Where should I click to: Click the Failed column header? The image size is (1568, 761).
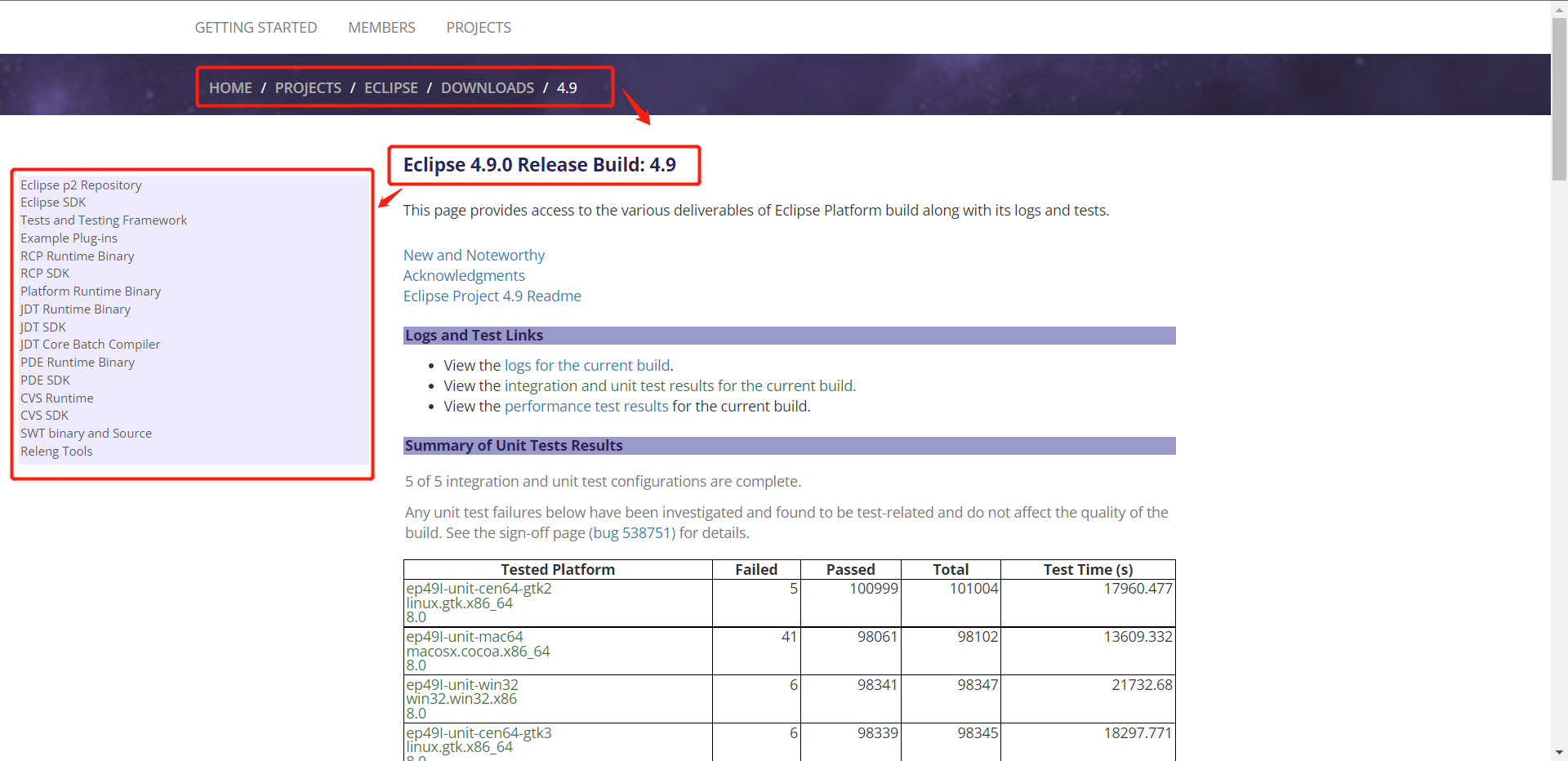click(x=756, y=570)
